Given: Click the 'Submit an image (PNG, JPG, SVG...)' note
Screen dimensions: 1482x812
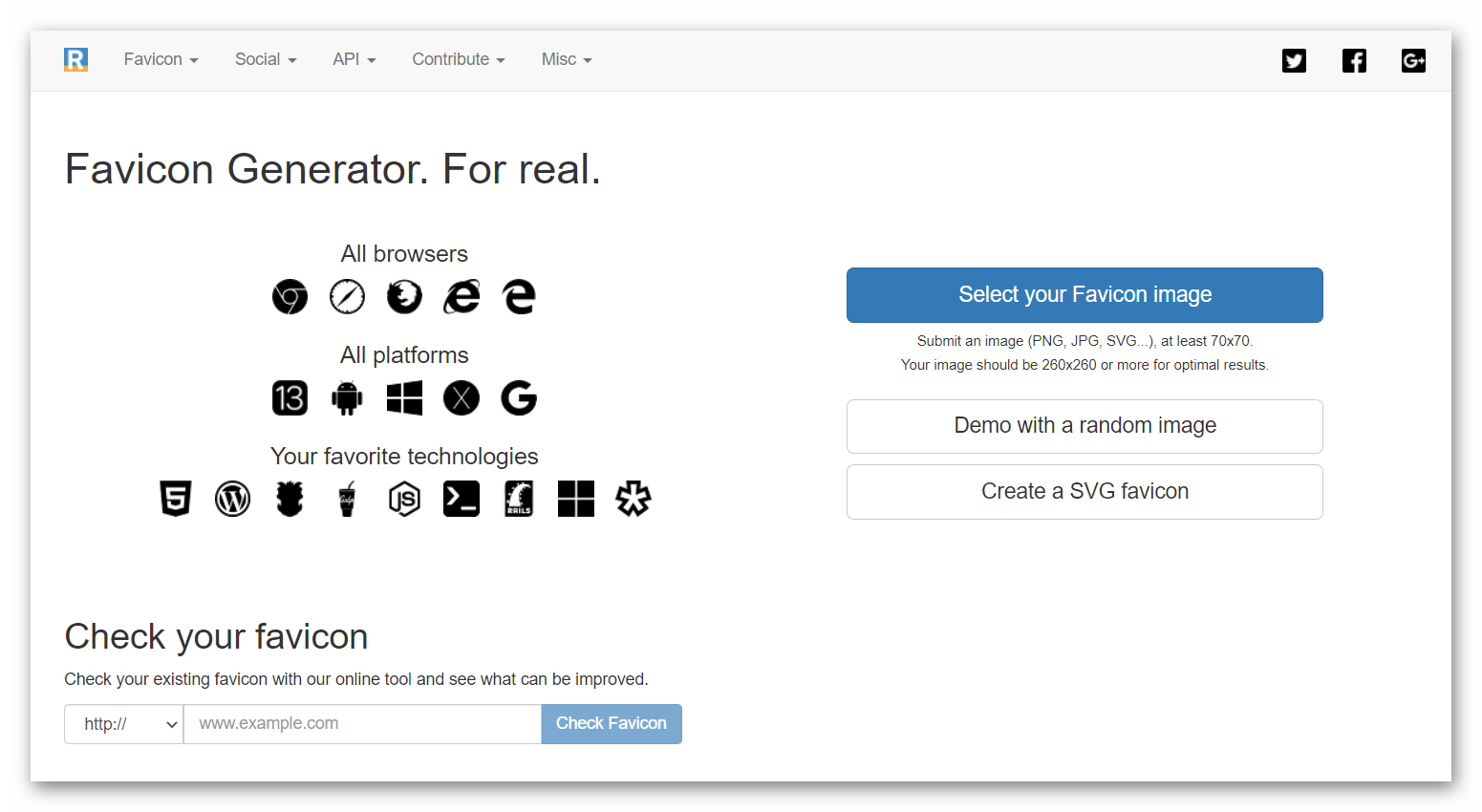Looking at the screenshot, I should tap(1085, 341).
